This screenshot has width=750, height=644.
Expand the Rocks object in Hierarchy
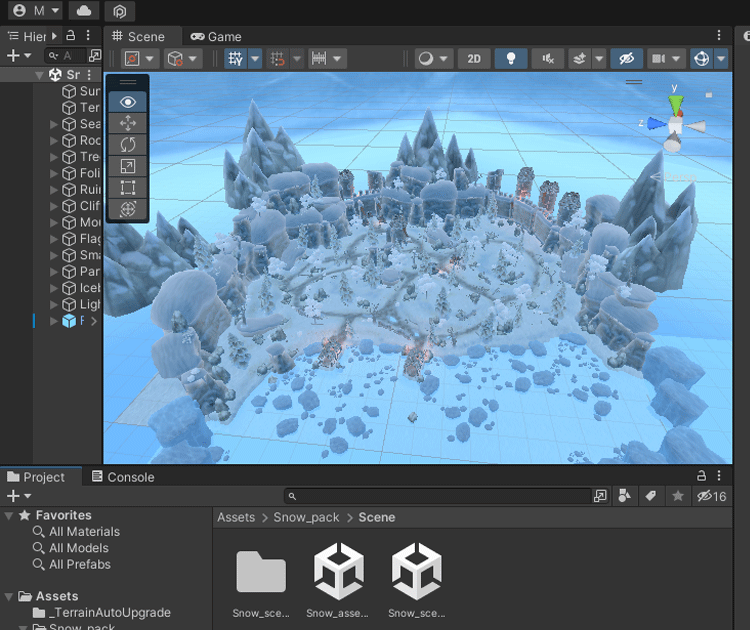(54, 141)
